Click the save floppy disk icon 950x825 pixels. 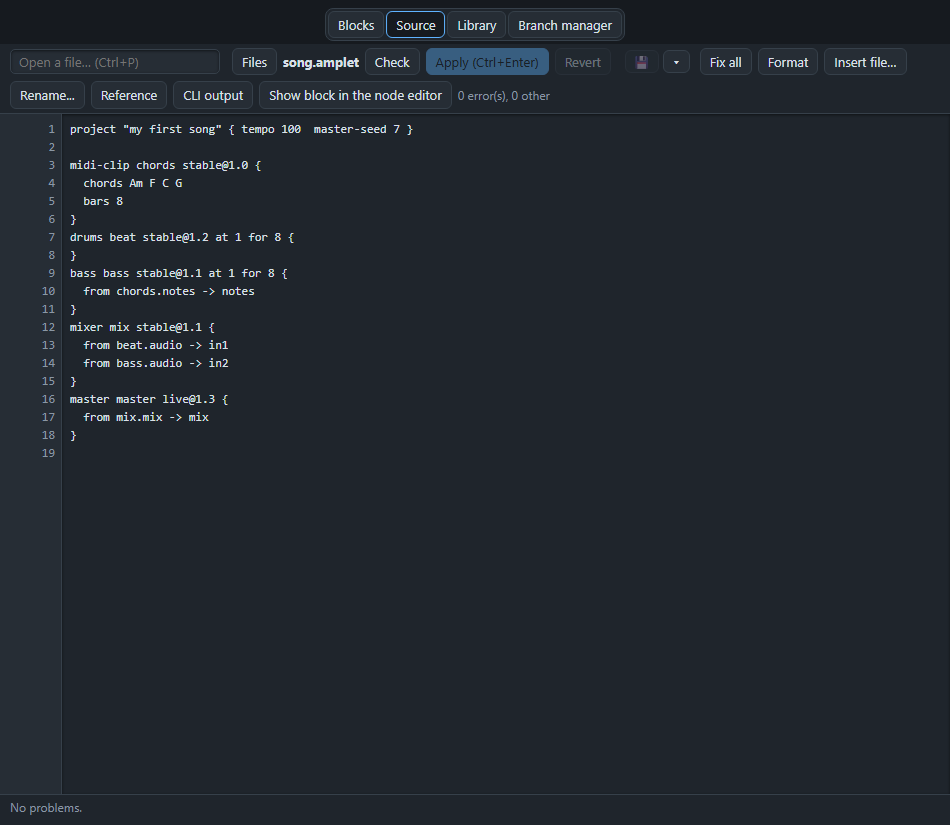pos(642,62)
